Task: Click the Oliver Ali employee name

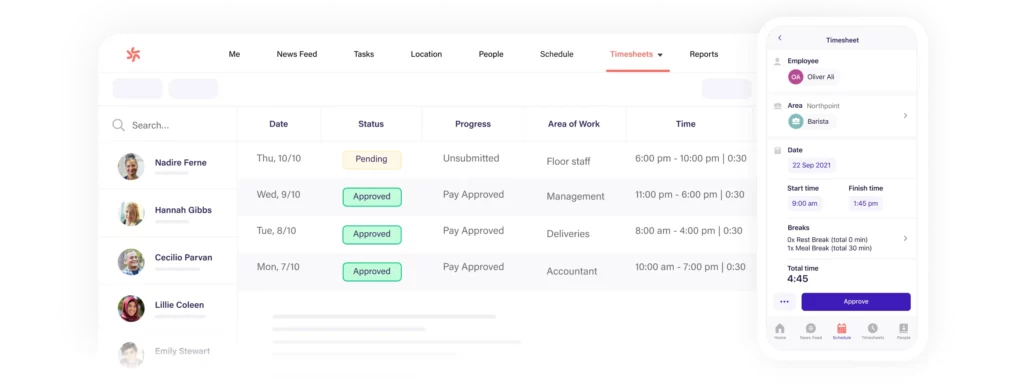Action: [x=821, y=77]
